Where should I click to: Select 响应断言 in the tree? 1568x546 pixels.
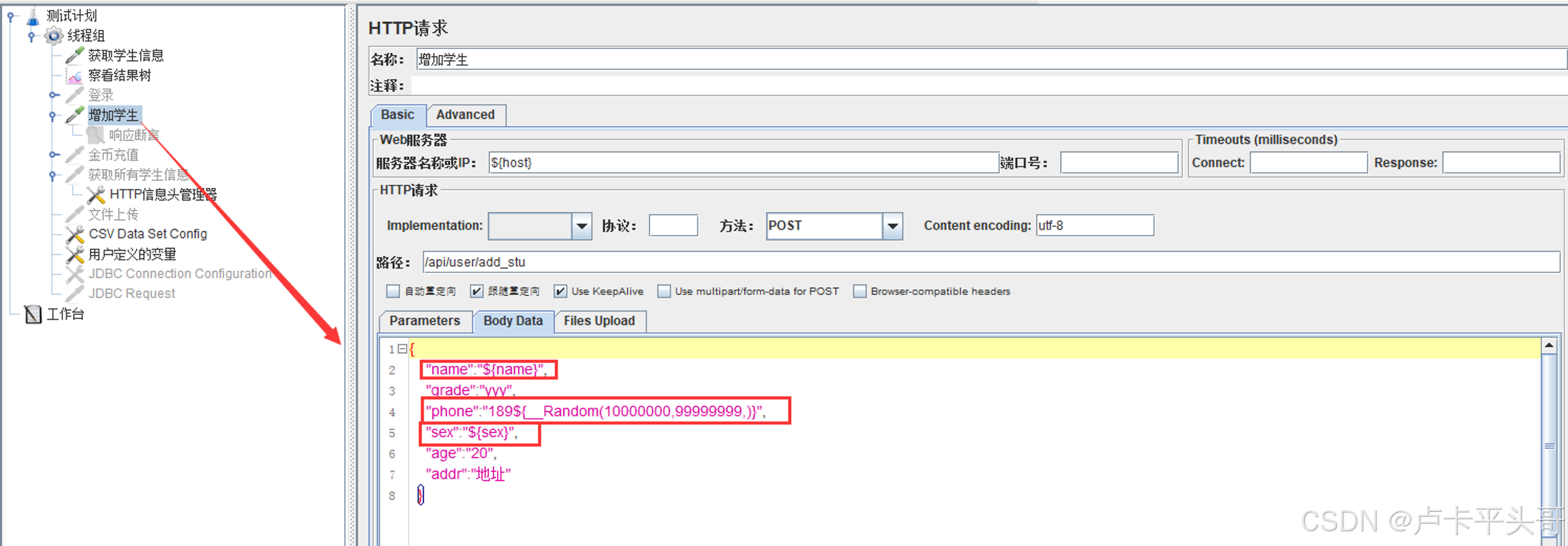pos(134,135)
